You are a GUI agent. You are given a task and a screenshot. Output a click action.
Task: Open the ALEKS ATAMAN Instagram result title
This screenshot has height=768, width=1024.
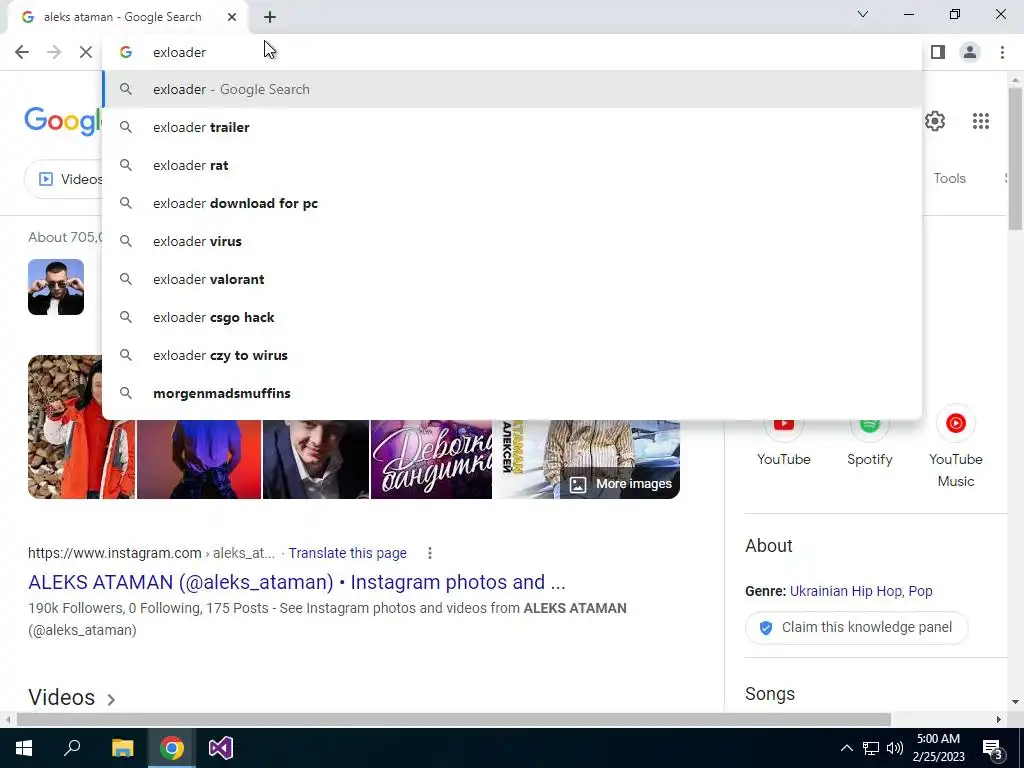296,582
